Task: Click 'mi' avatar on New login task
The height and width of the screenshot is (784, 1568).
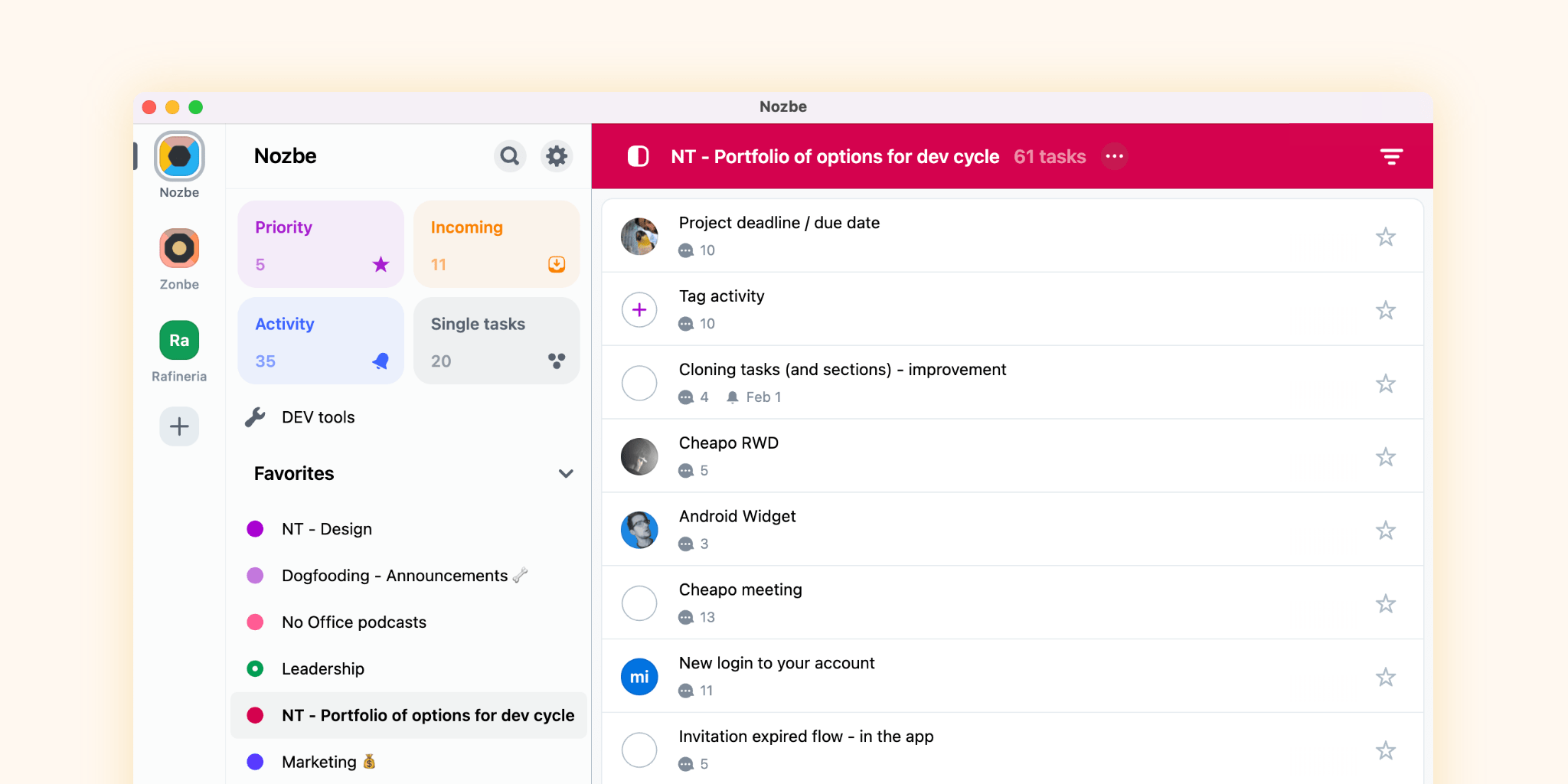Action: 639,677
